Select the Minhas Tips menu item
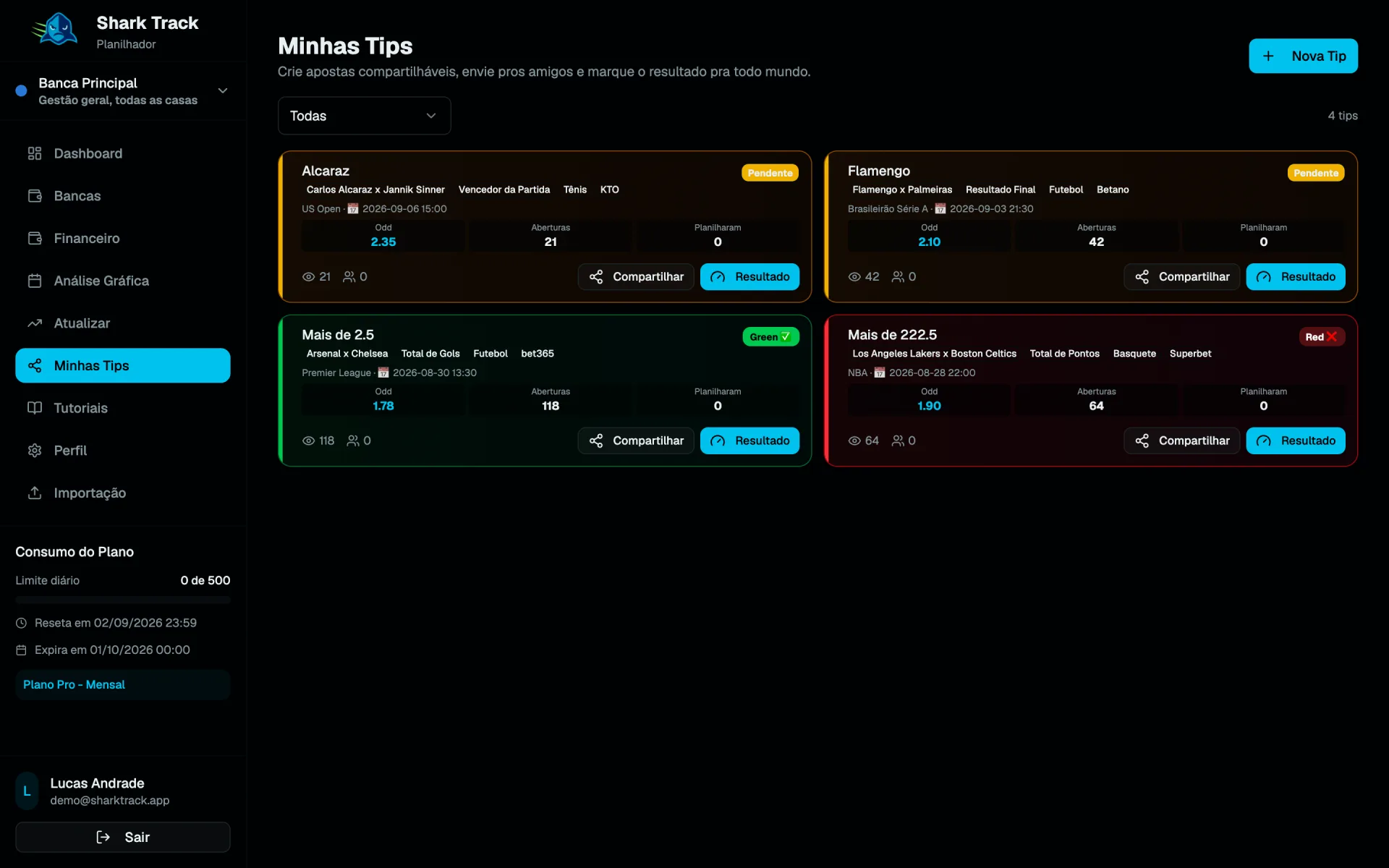Viewport: 1389px width, 868px height. [122, 365]
